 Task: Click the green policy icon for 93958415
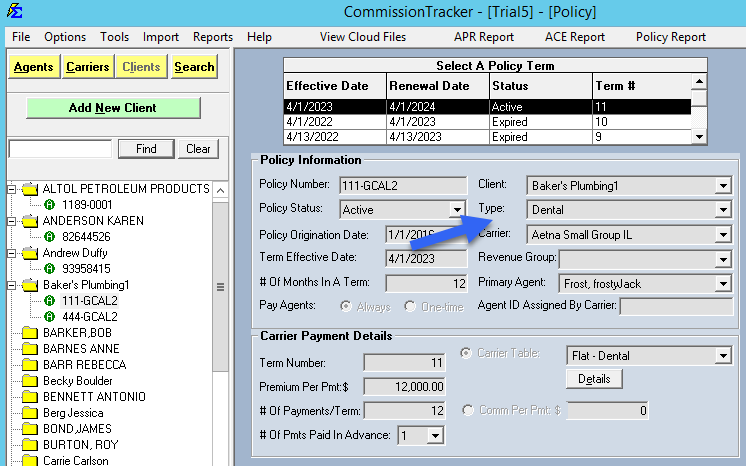tap(49, 269)
